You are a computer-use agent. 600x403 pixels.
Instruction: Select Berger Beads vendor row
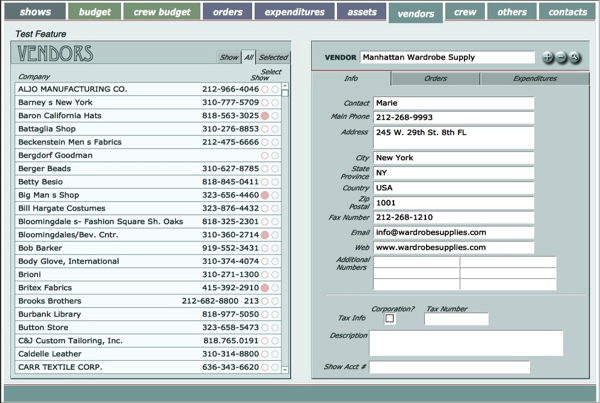tap(148, 169)
